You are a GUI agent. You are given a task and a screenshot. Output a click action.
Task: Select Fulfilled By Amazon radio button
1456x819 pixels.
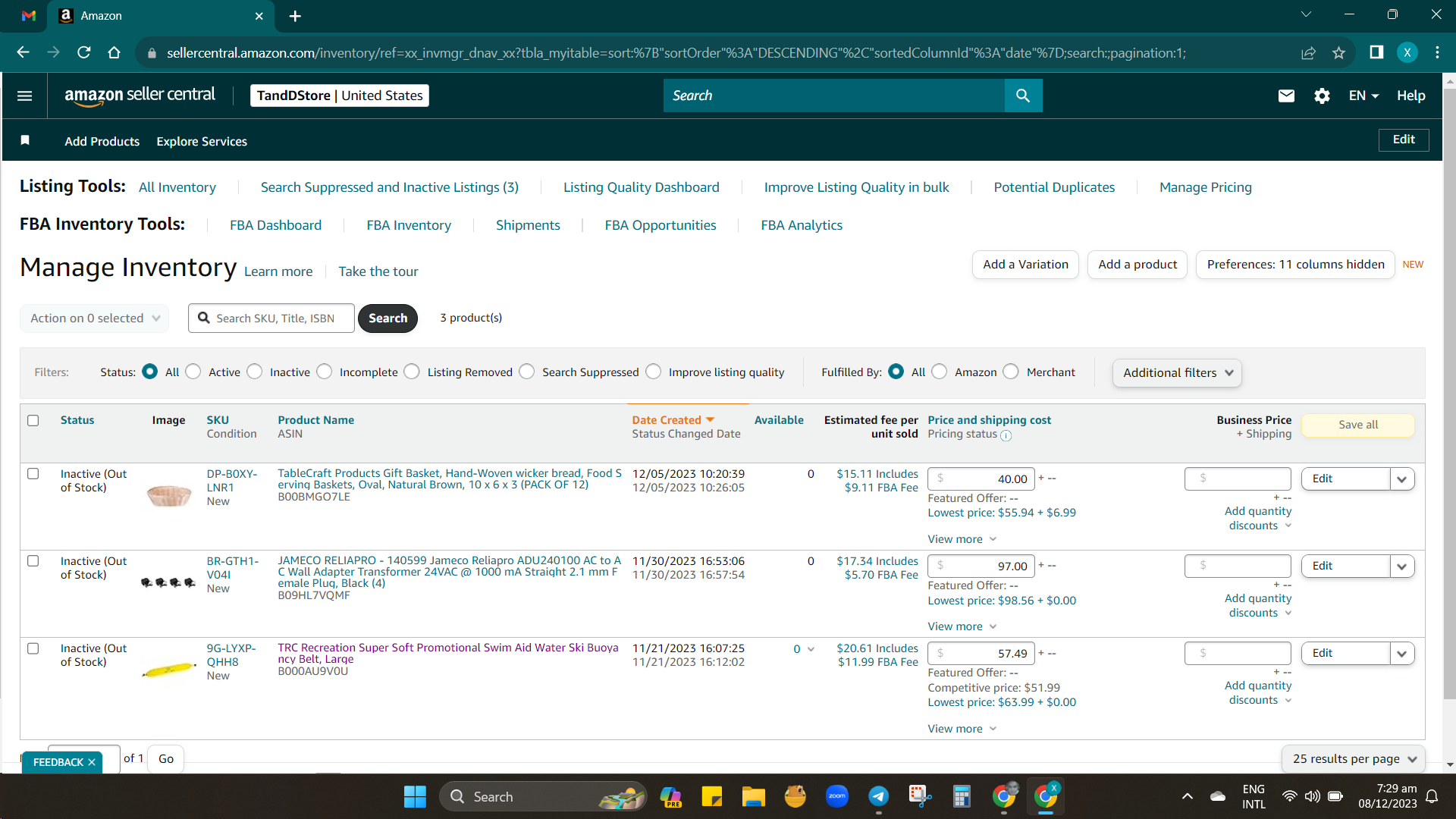click(x=940, y=372)
